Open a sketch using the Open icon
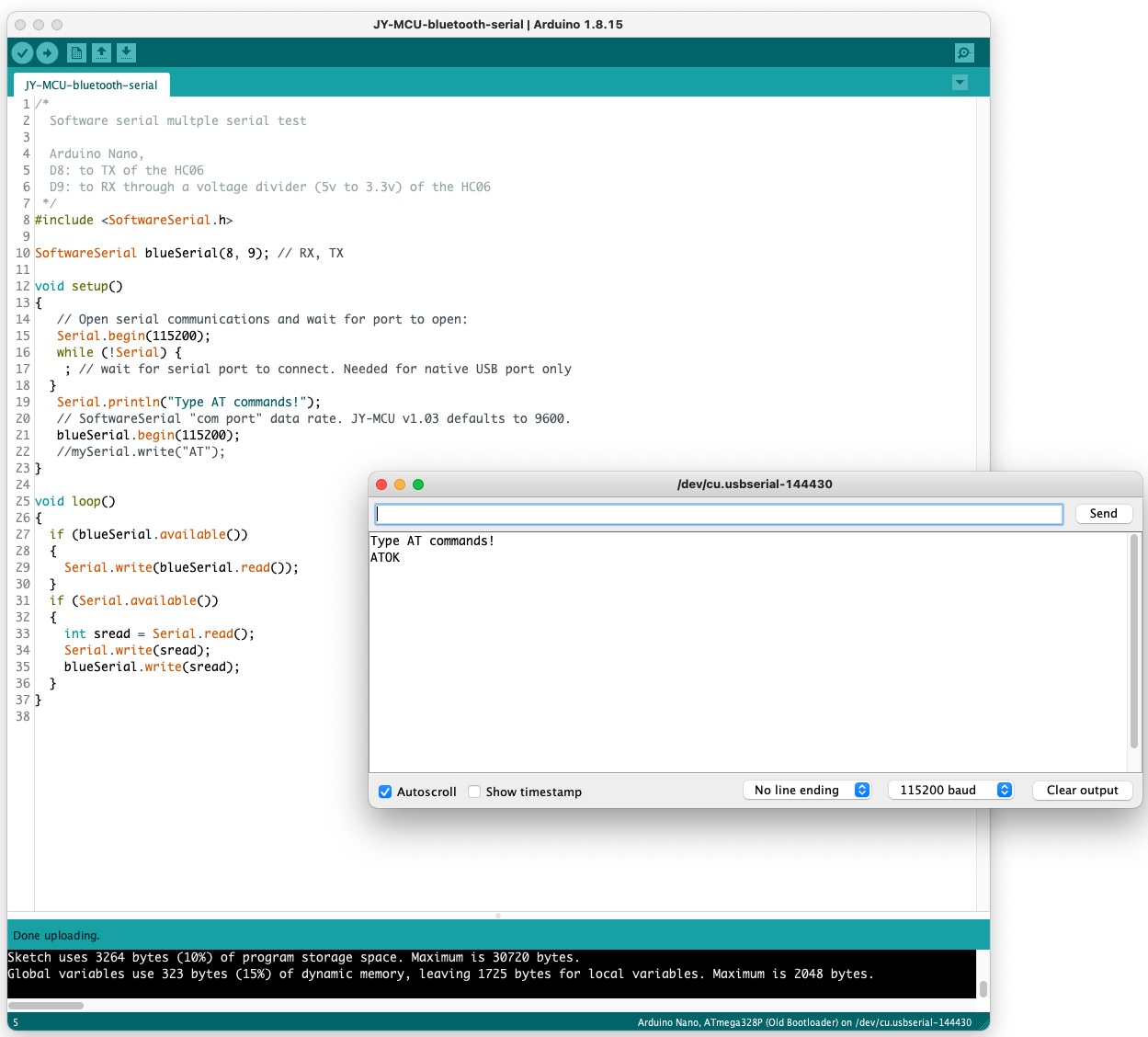The width and height of the screenshot is (1148, 1037). click(101, 53)
